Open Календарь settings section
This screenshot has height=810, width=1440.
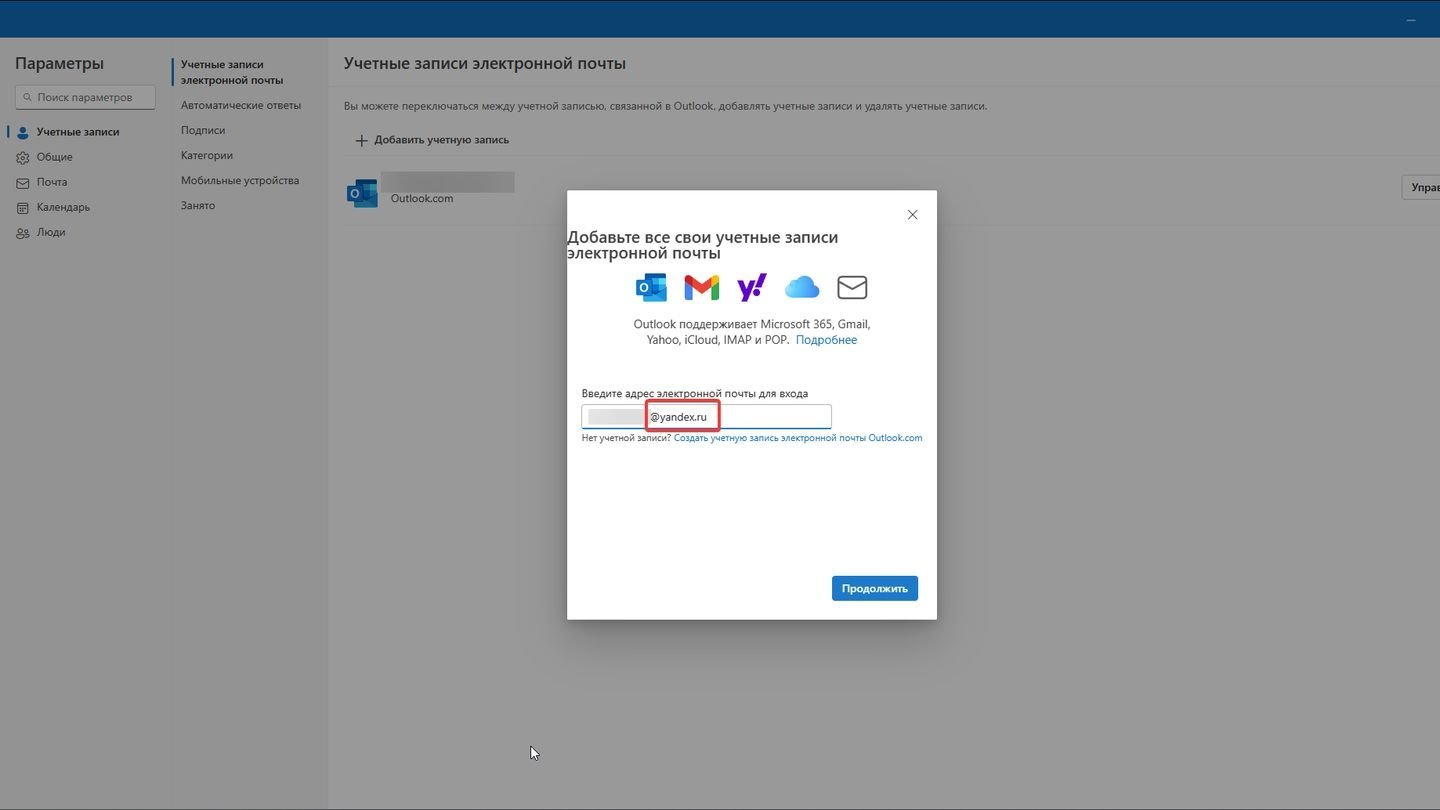click(x=63, y=207)
